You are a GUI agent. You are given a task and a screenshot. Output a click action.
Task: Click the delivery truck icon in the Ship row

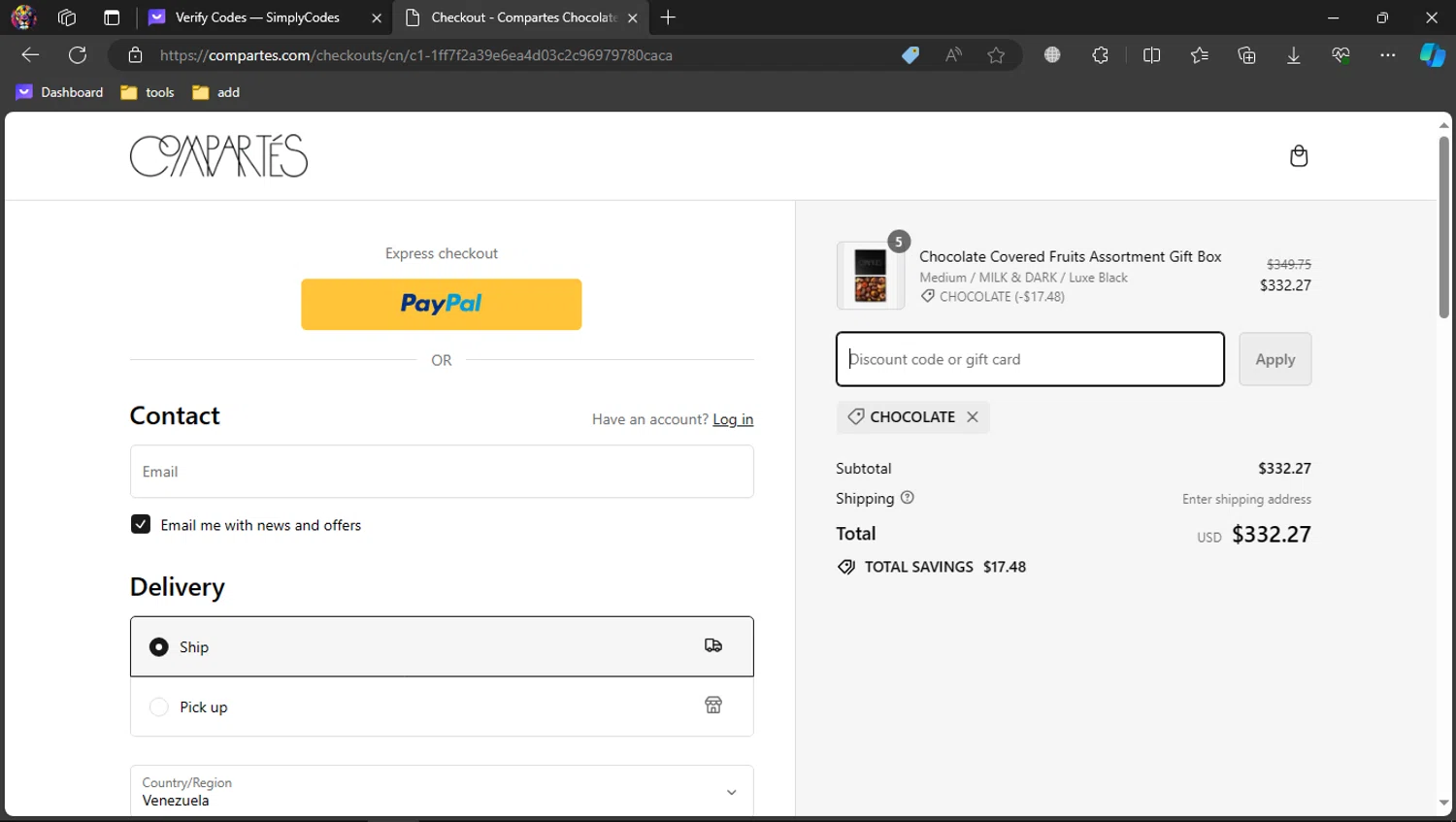tap(713, 646)
